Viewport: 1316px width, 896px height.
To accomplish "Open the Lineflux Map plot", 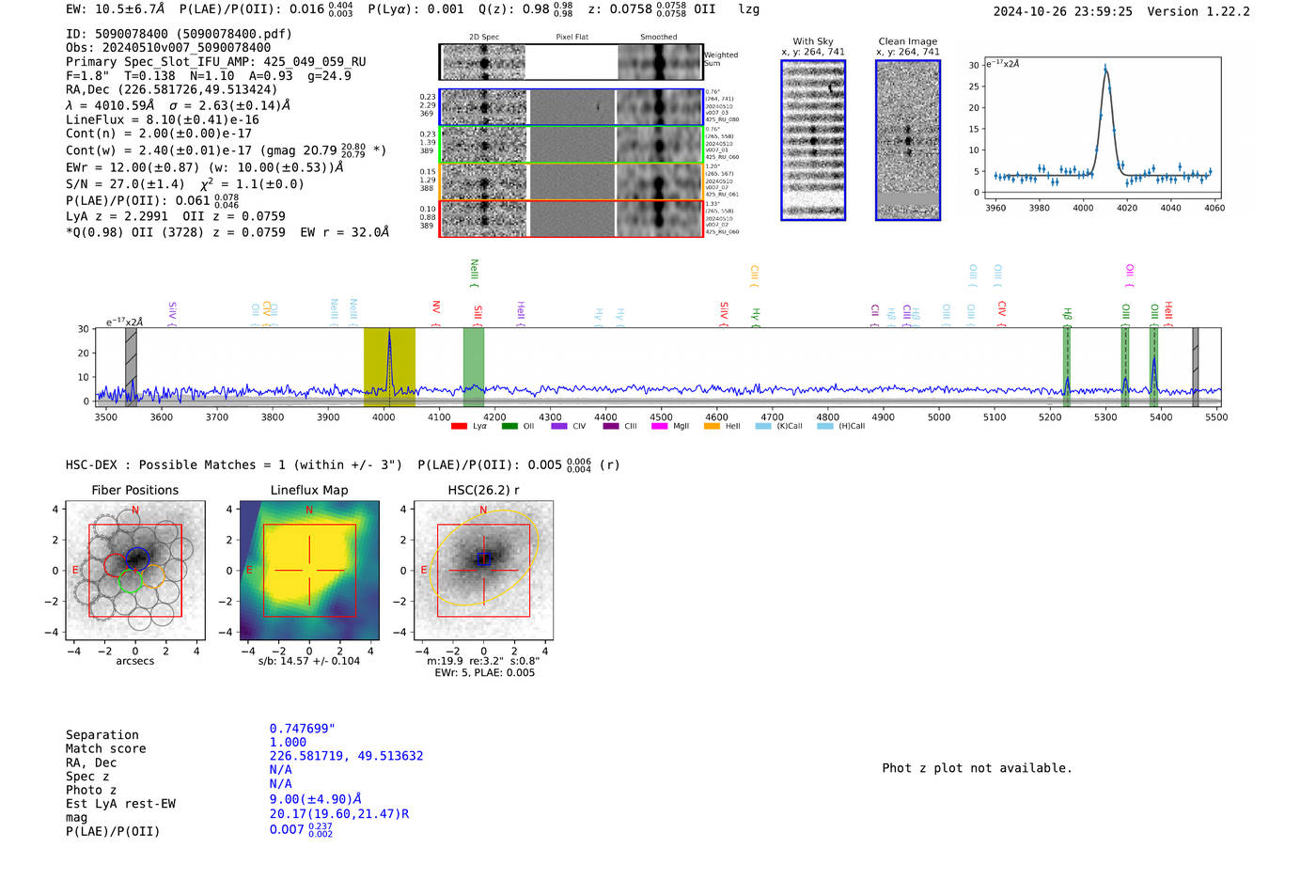I will [309, 570].
